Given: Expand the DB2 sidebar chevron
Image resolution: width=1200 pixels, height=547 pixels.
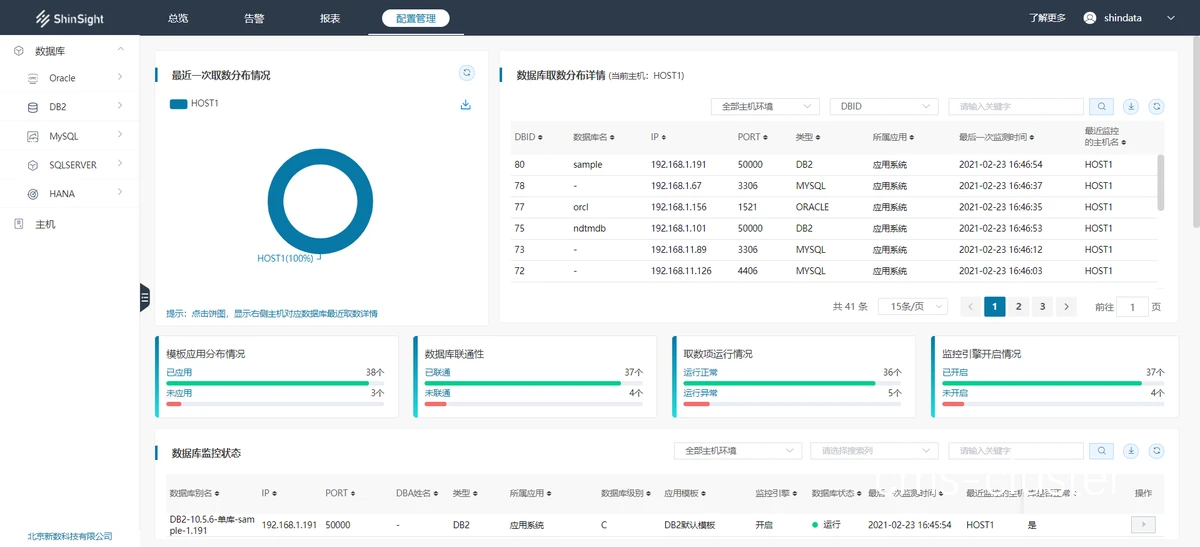Looking at the screenshot, I should (x=120, y=106).
